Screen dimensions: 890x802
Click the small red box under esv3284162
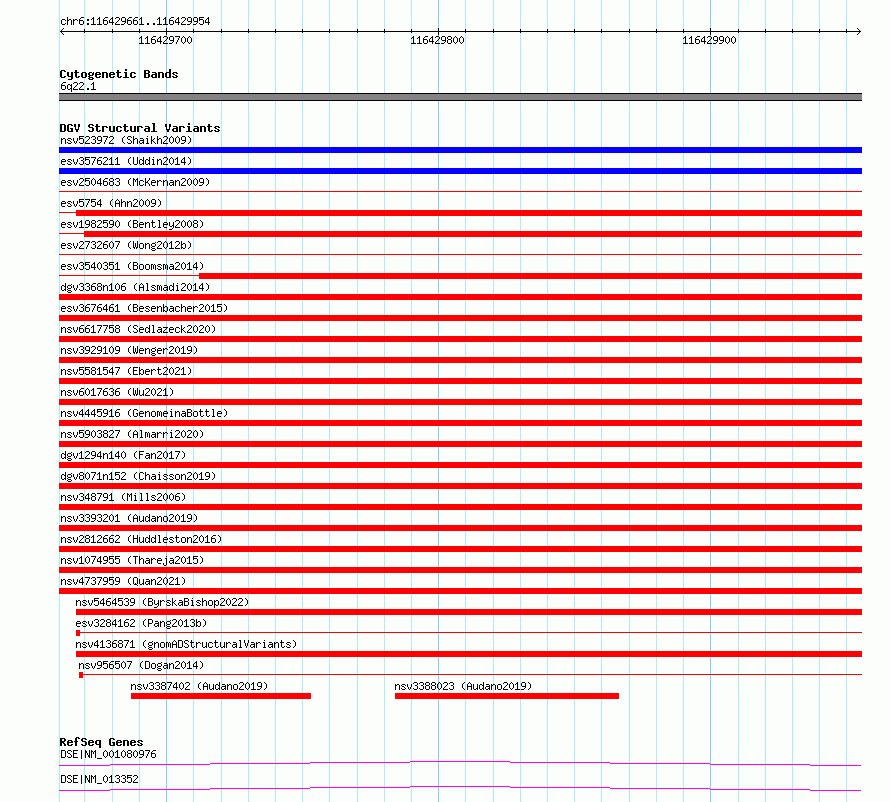tap(78, 633)
